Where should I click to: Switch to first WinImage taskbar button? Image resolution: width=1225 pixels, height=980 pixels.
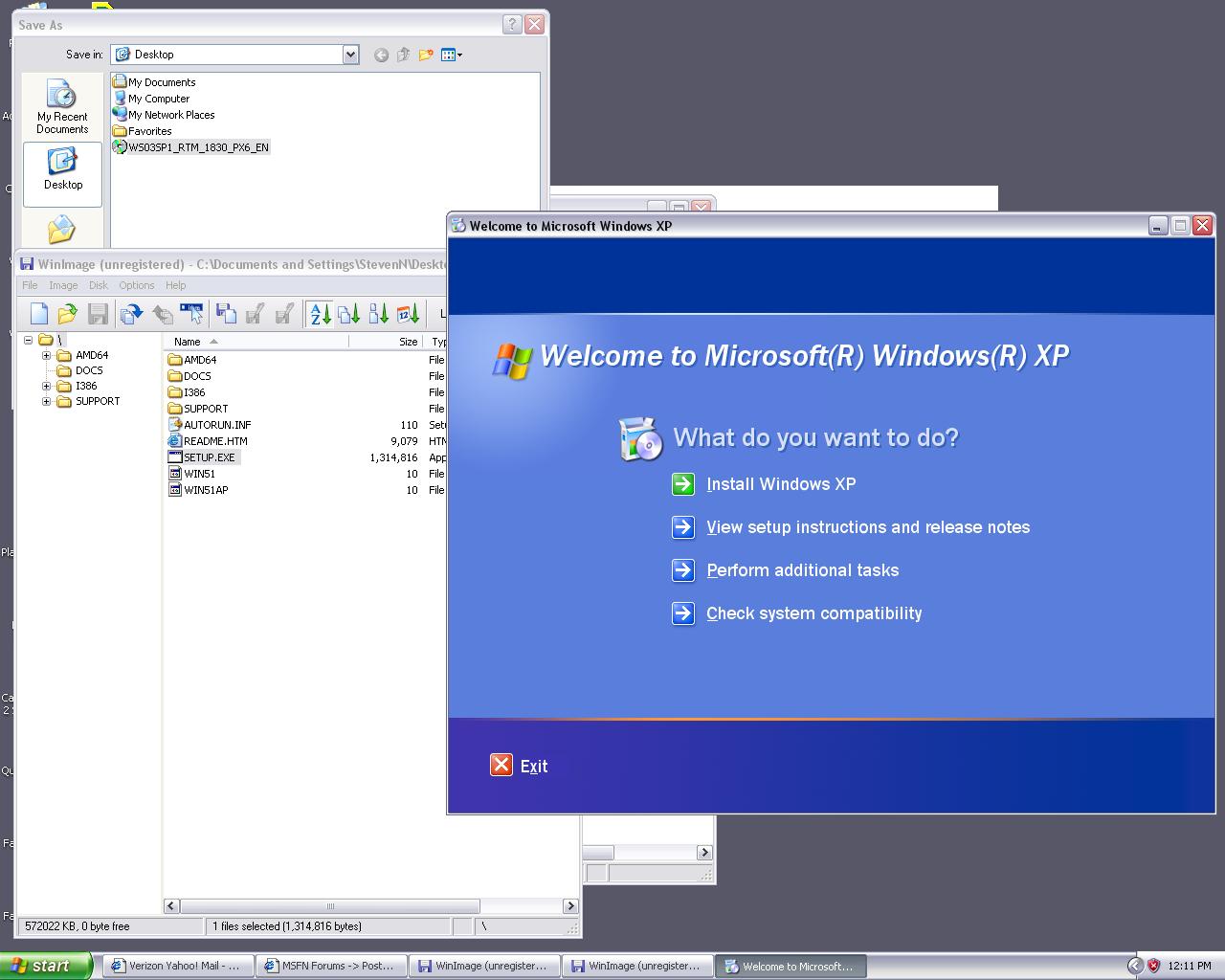tap(485, 966)
